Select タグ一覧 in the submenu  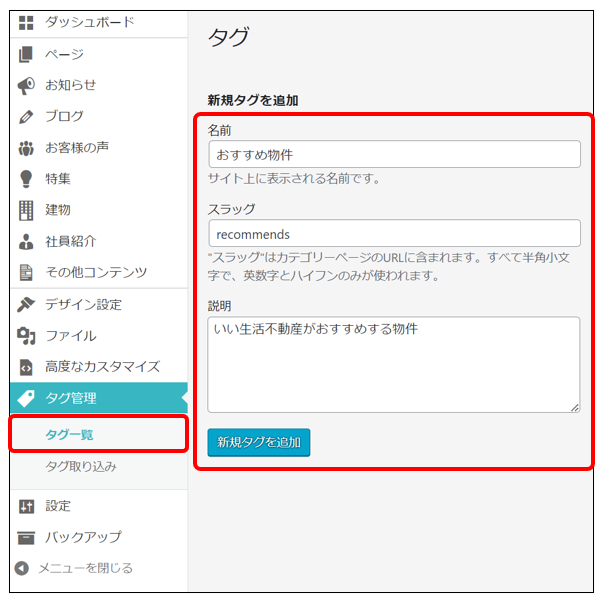(70, 434)
